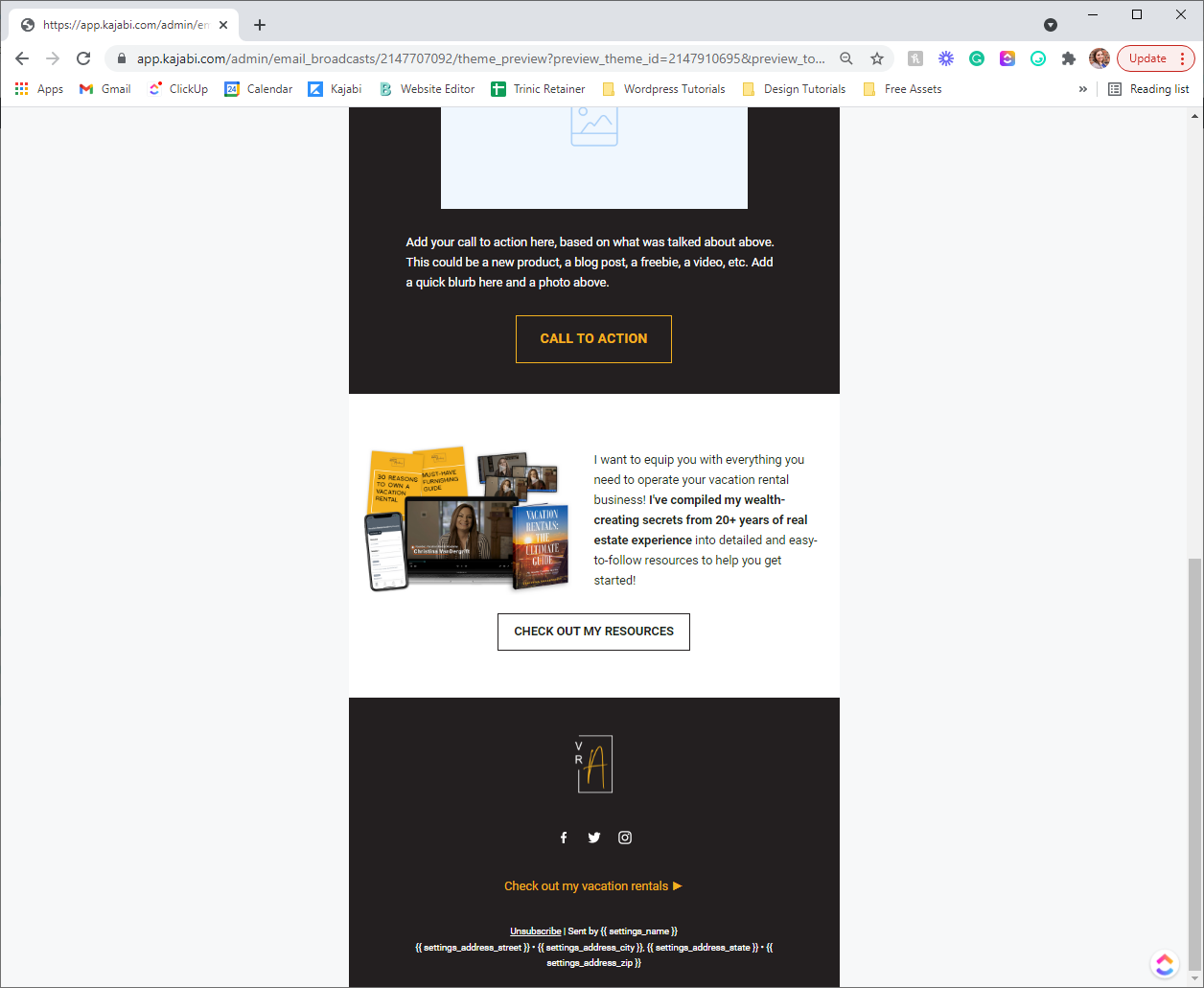Click the Grammarly extension icon
Image resolution: width=1204 pixels, height=988 pixels.
pos(977,58)
